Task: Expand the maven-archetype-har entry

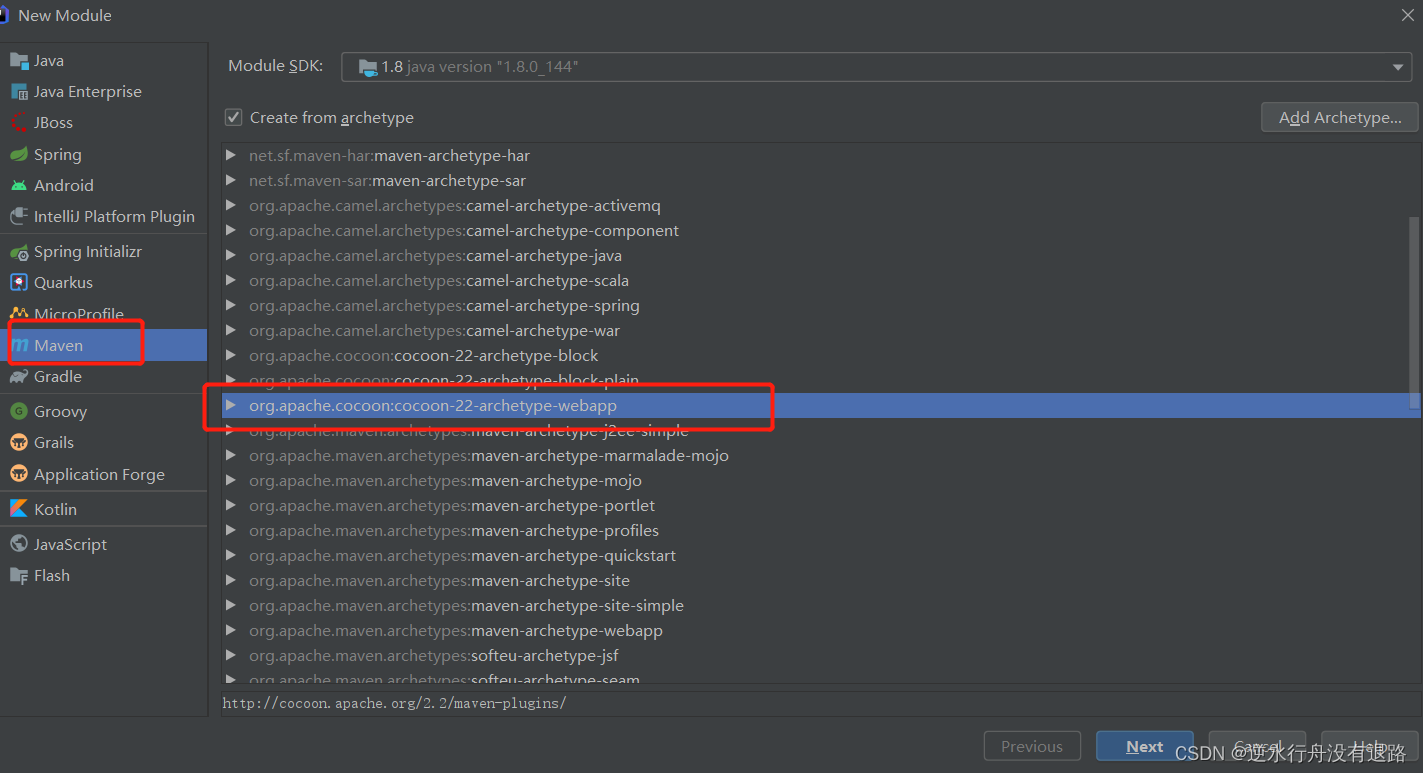Action: pos(231,155)
